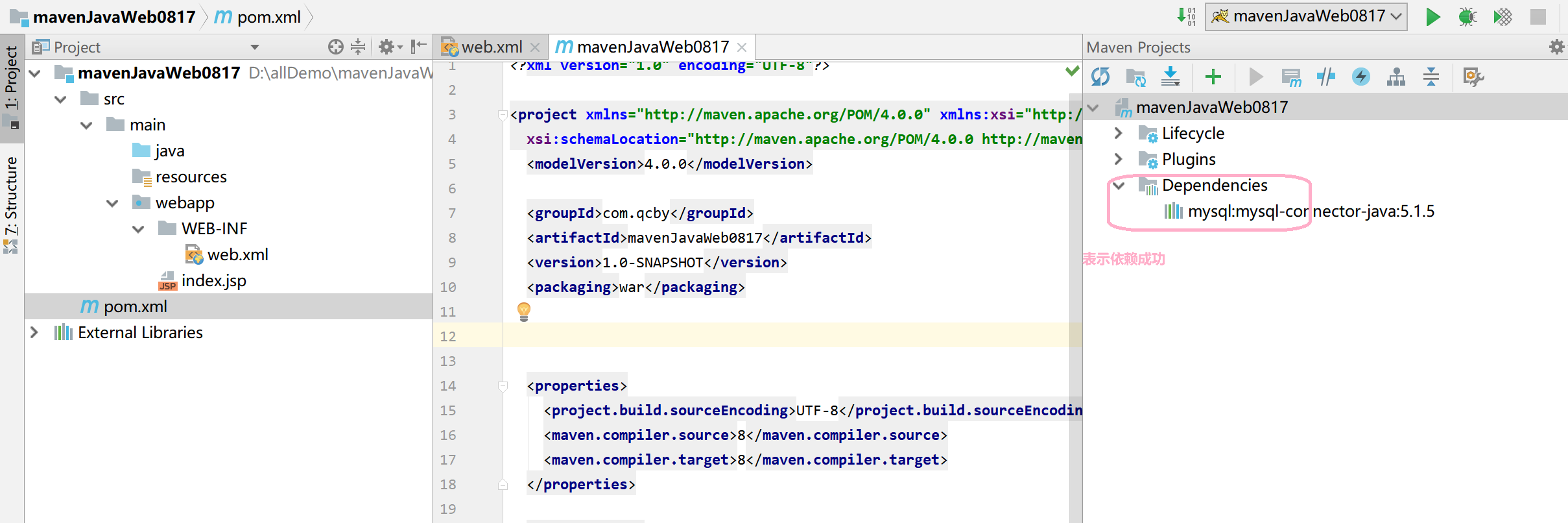Open Maven settings wrench icon
The image size is (1568, 523).
point(1473,77)
